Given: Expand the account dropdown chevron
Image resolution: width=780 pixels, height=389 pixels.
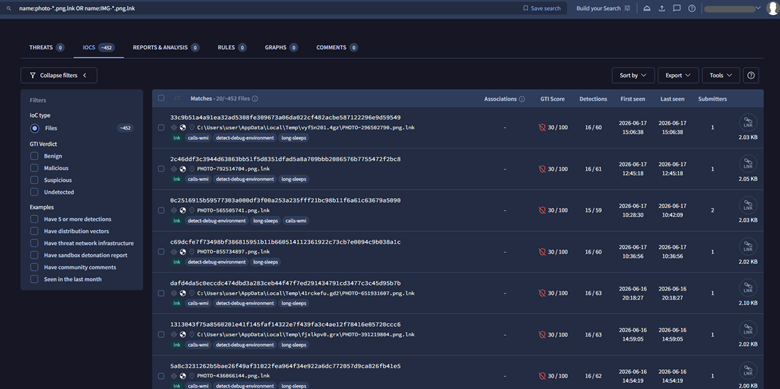Looking at the screenshot, I should 758,8.
